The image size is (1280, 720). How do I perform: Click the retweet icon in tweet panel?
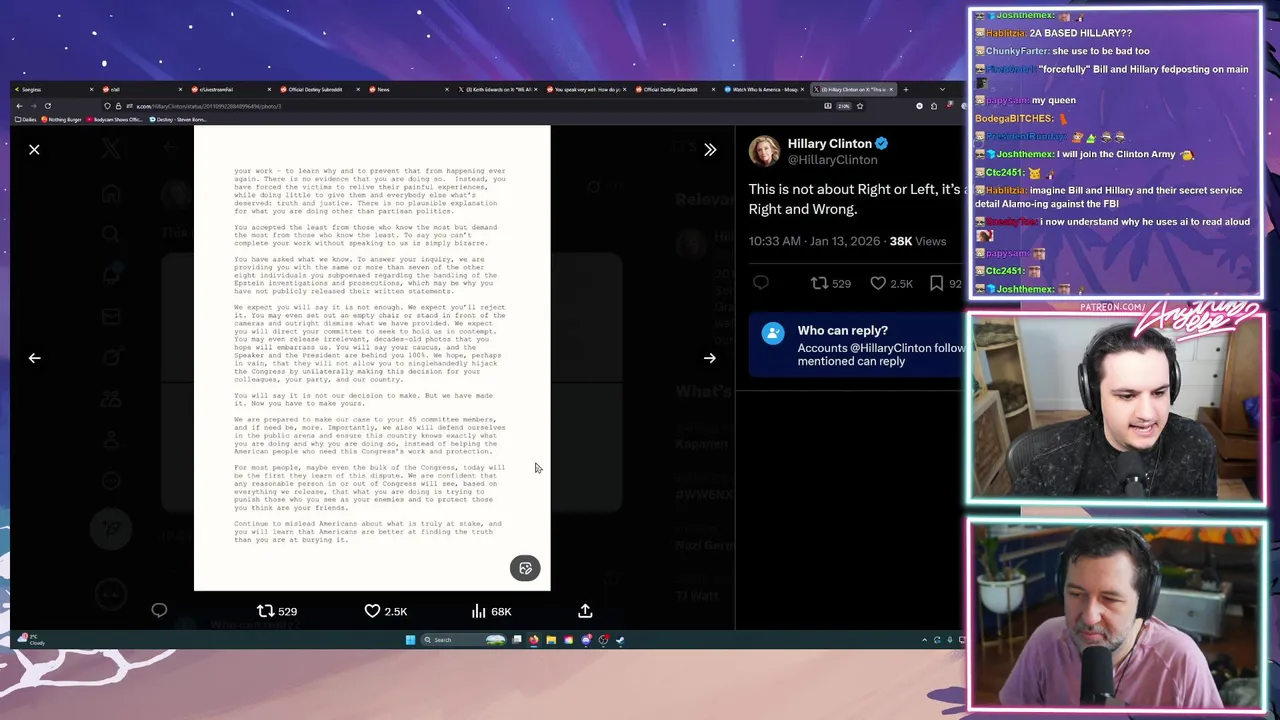coord(819,283)
